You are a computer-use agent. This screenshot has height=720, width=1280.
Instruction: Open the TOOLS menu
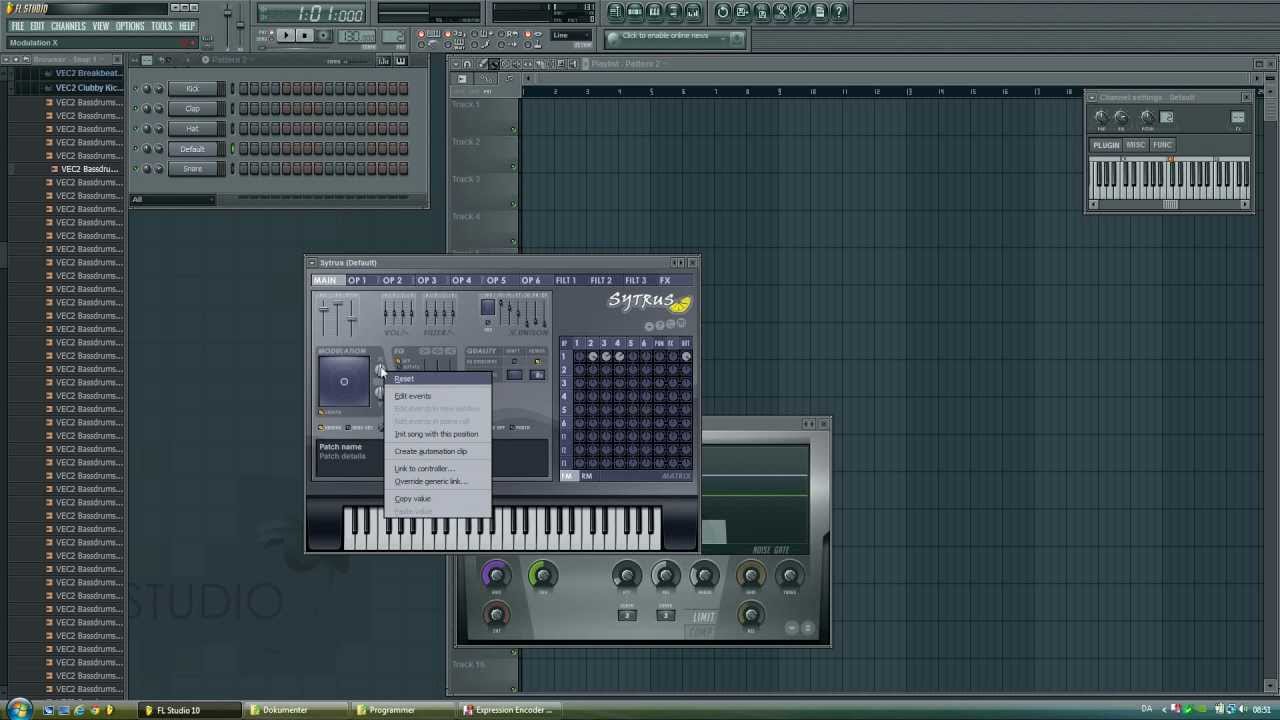pos(162,26)
